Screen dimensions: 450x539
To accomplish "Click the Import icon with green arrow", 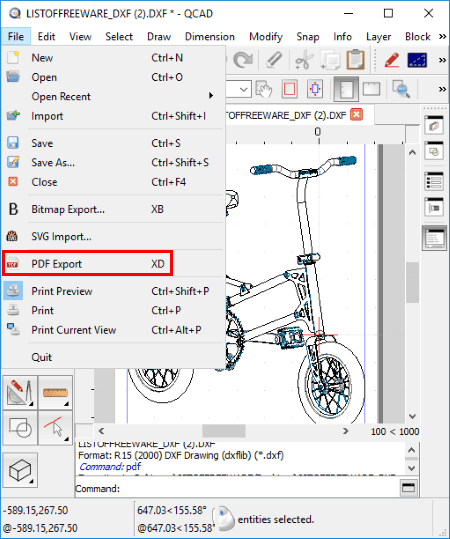I will click(13, 116).
